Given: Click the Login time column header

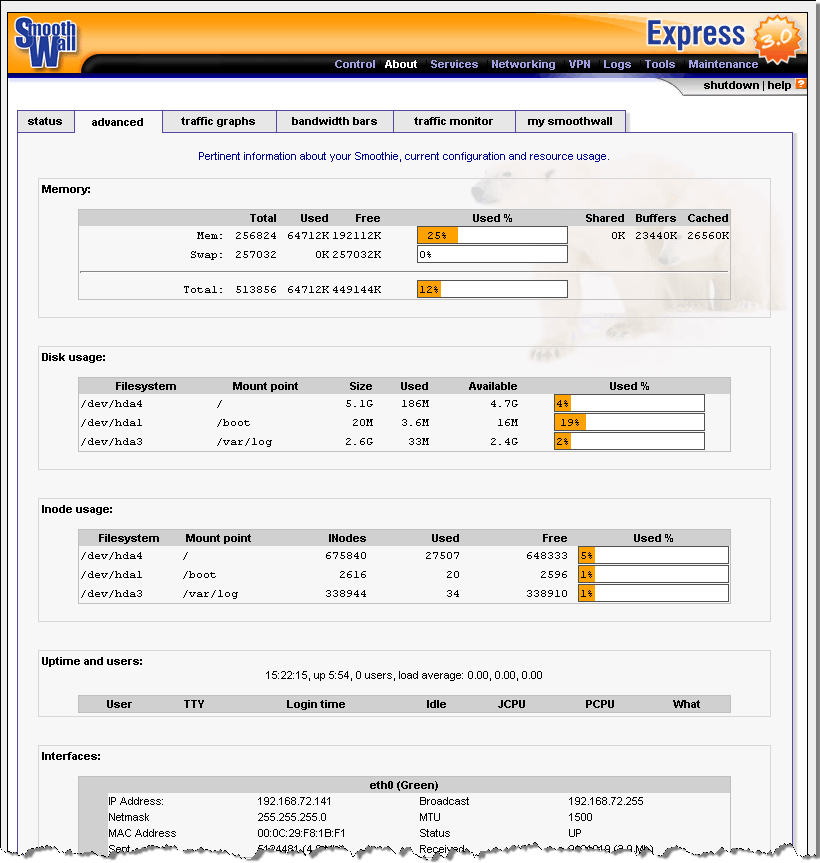Looking at the screenshot, I should coord(315,704).
